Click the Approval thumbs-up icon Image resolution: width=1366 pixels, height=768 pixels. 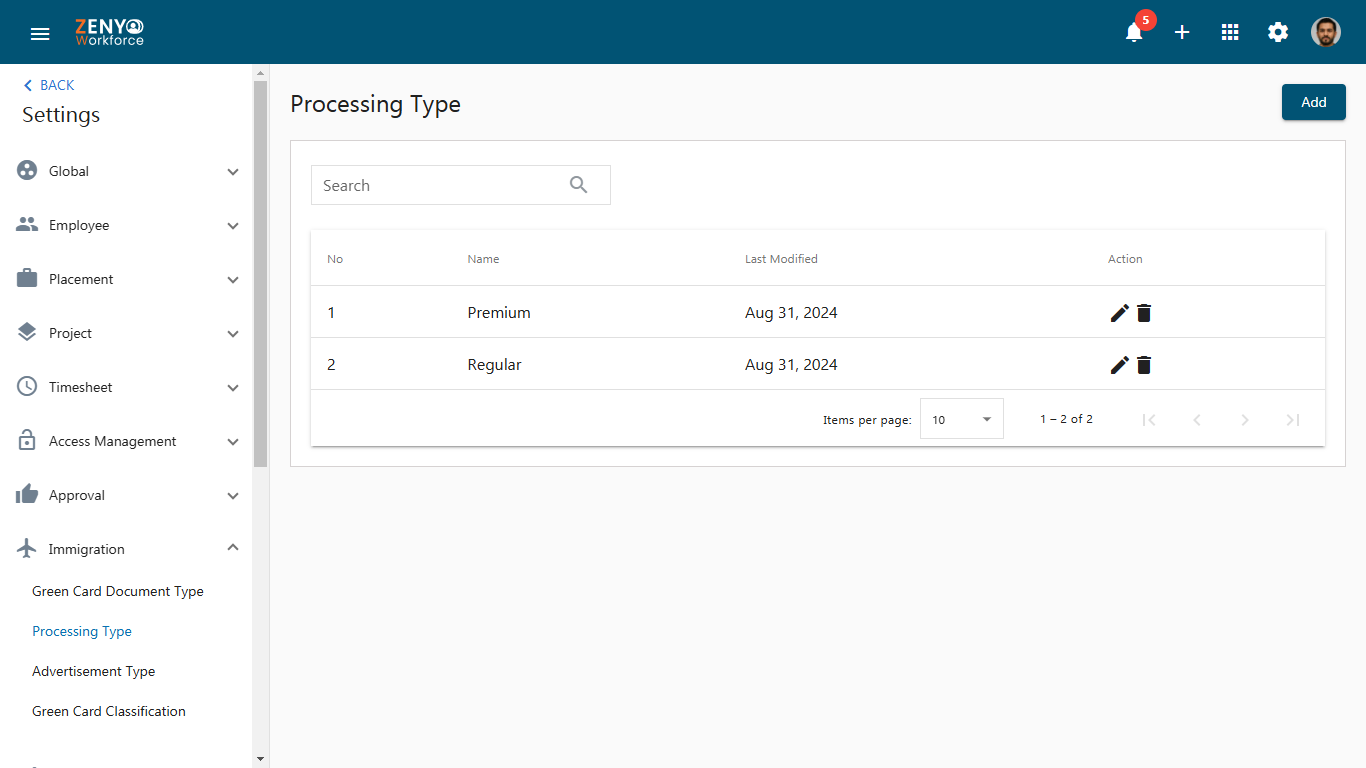(x=27, y=495)
